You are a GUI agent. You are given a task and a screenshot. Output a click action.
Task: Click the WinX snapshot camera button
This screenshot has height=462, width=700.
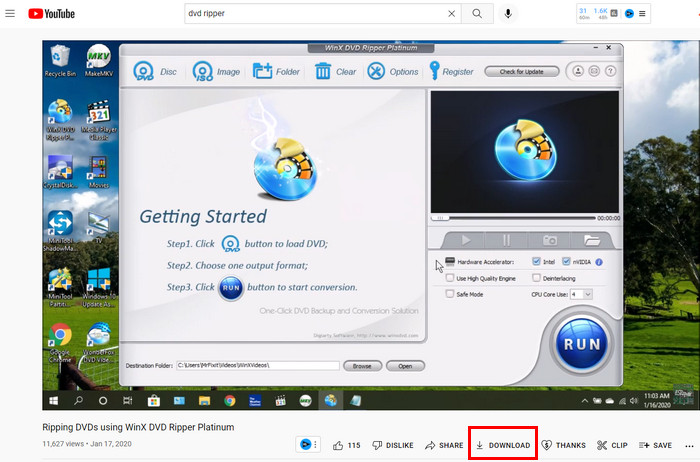[x=550, y=241]
